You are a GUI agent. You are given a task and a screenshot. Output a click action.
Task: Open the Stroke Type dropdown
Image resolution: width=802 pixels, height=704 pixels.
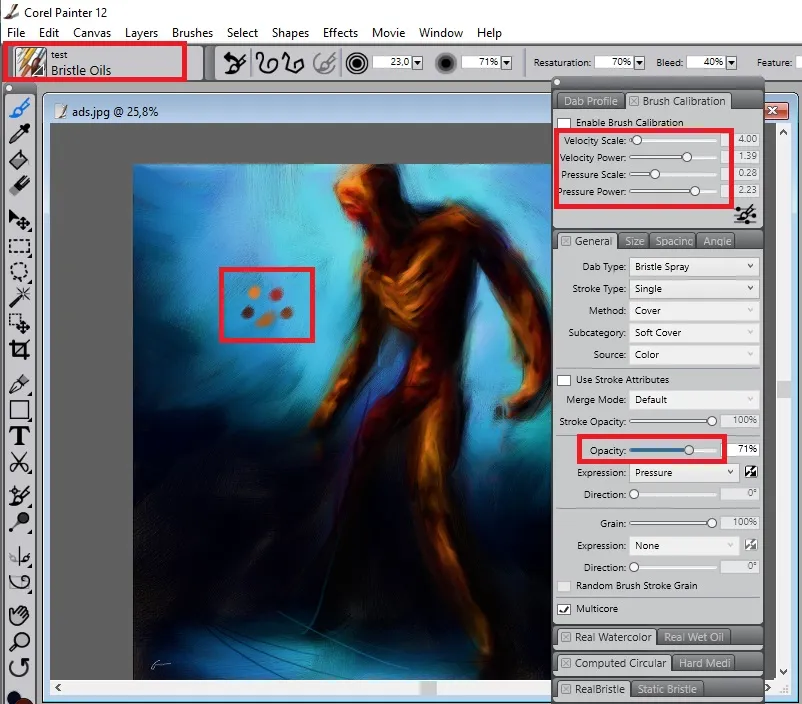(x=694, y=289)
